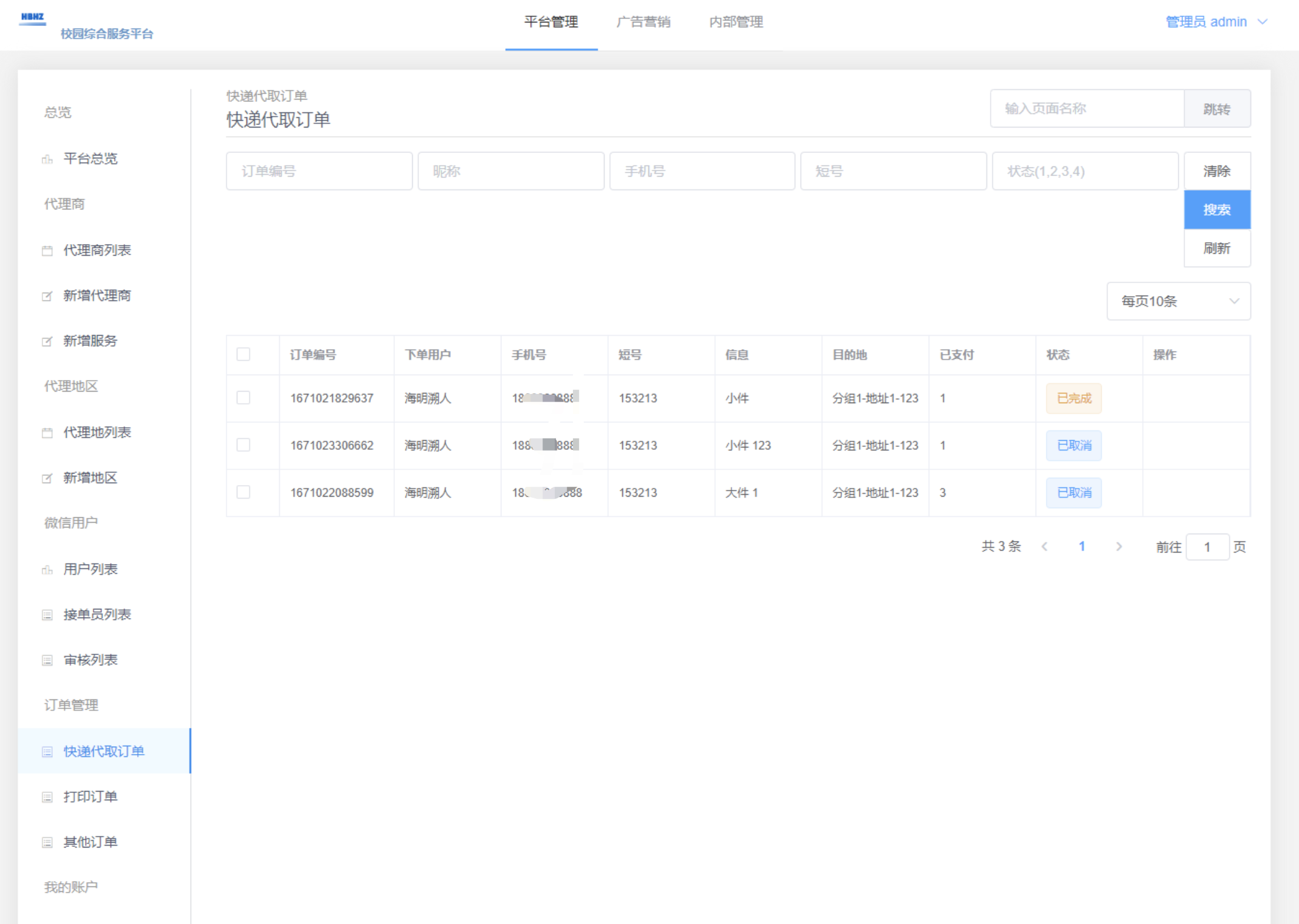Switch to the 广告营销 tab

[x=643, y=22]
